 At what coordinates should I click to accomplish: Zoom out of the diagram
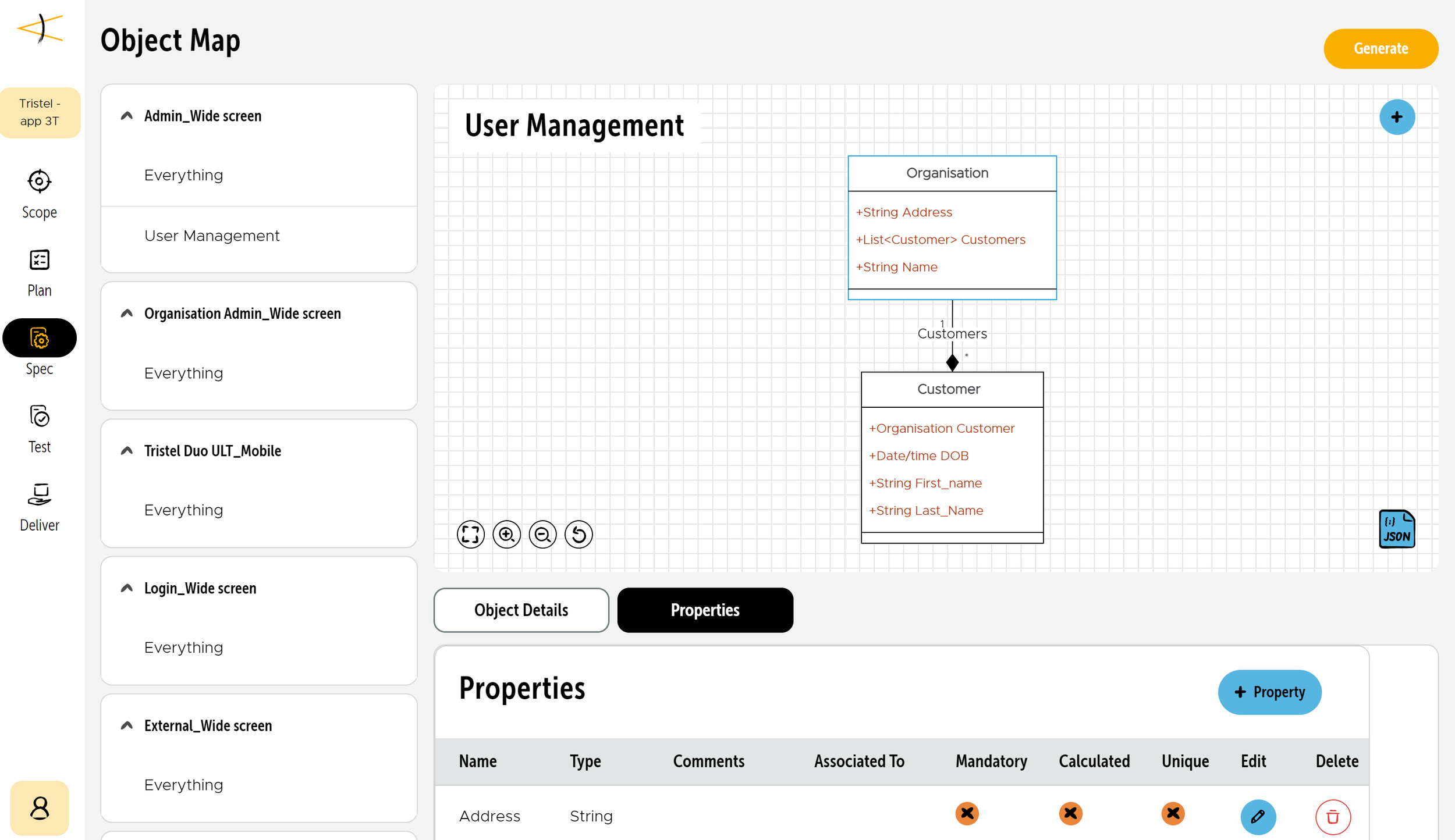(x=542, y=534)
